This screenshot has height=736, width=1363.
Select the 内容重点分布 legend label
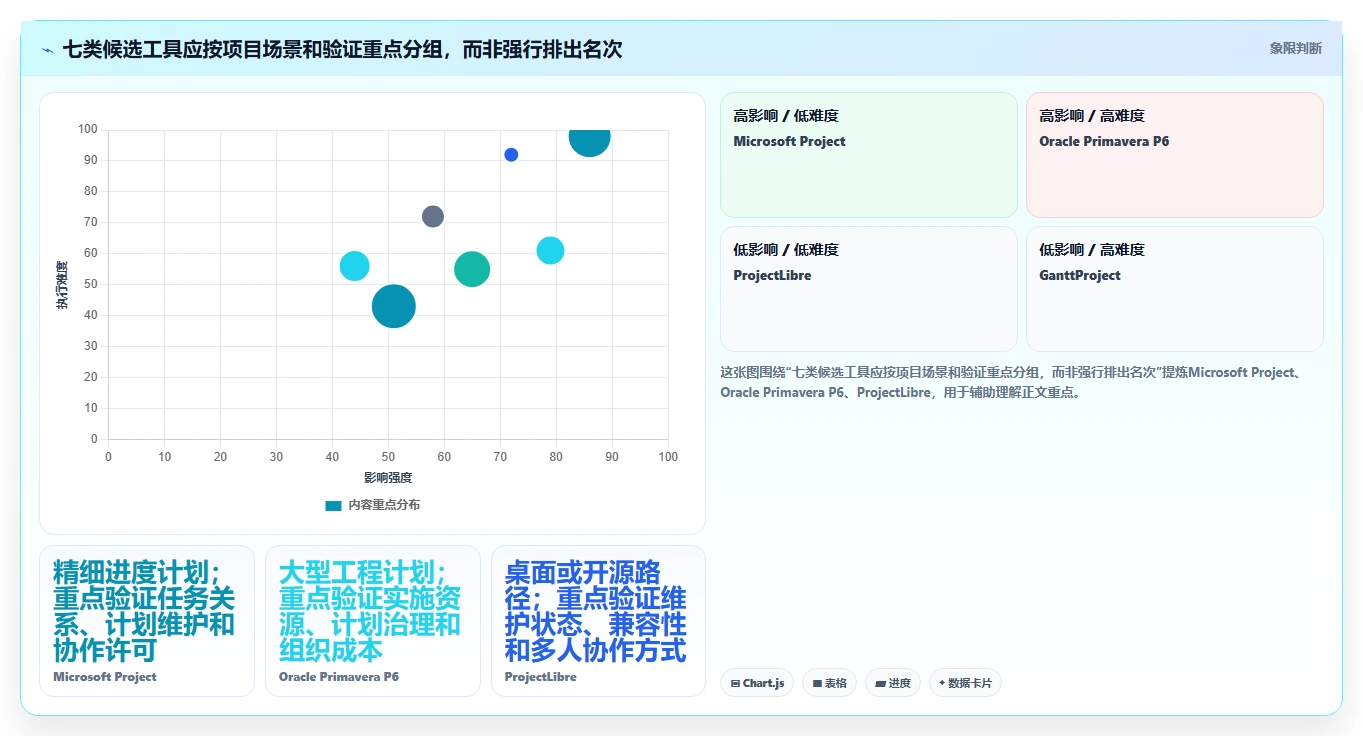[x=384, y=505]
